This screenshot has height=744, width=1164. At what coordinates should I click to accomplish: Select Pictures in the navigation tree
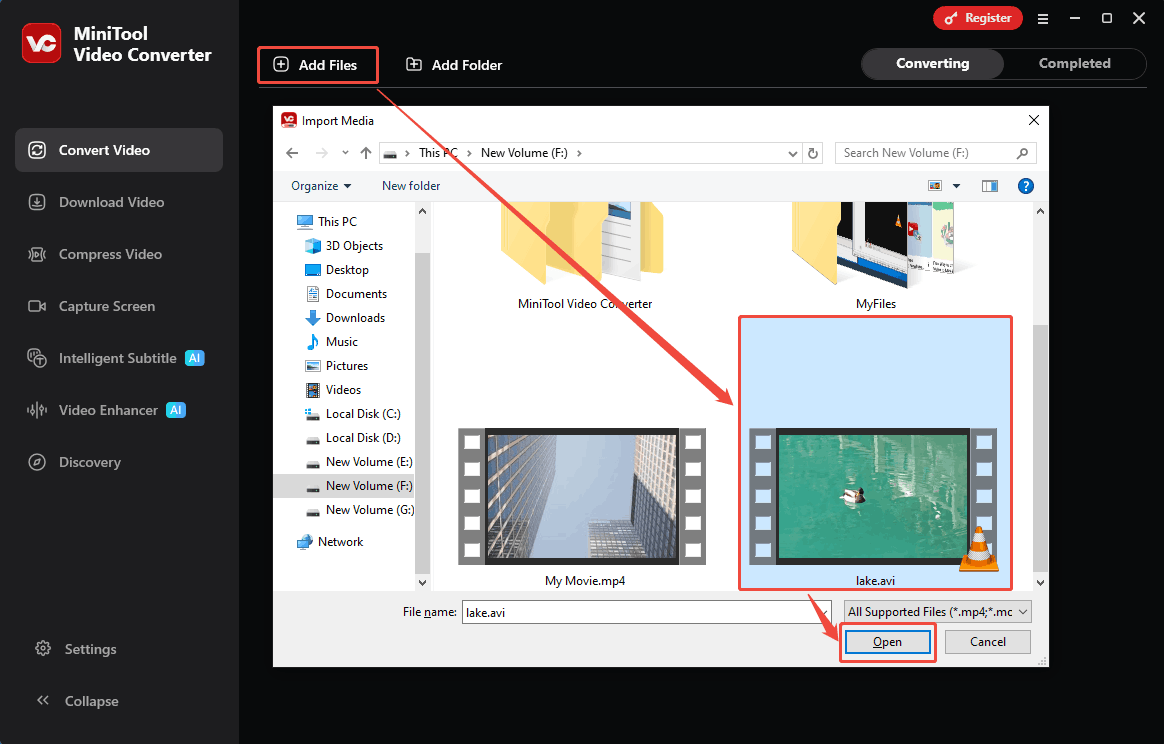pyautogui.click(x=337, y=366)
